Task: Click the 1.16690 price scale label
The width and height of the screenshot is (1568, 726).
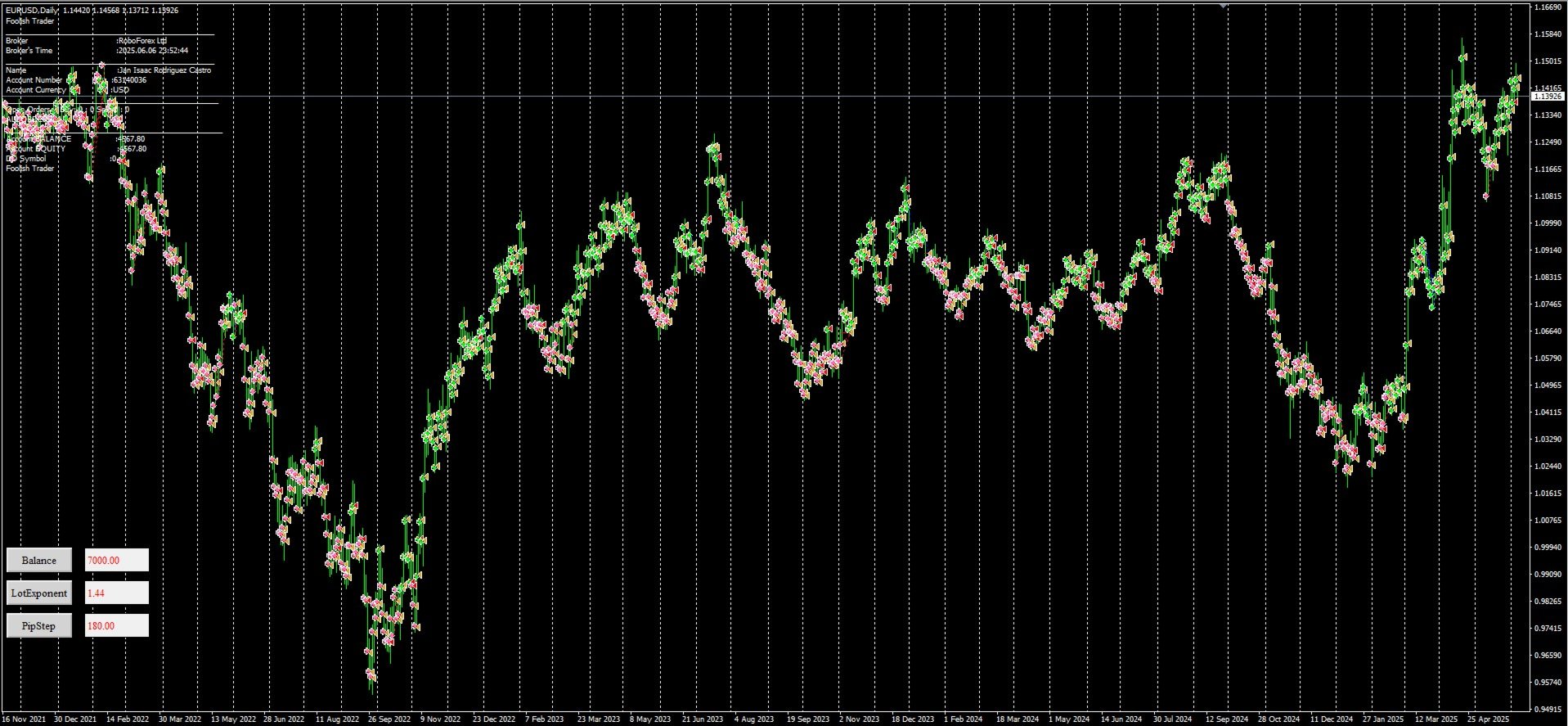Action: (x=1547, y=7)
